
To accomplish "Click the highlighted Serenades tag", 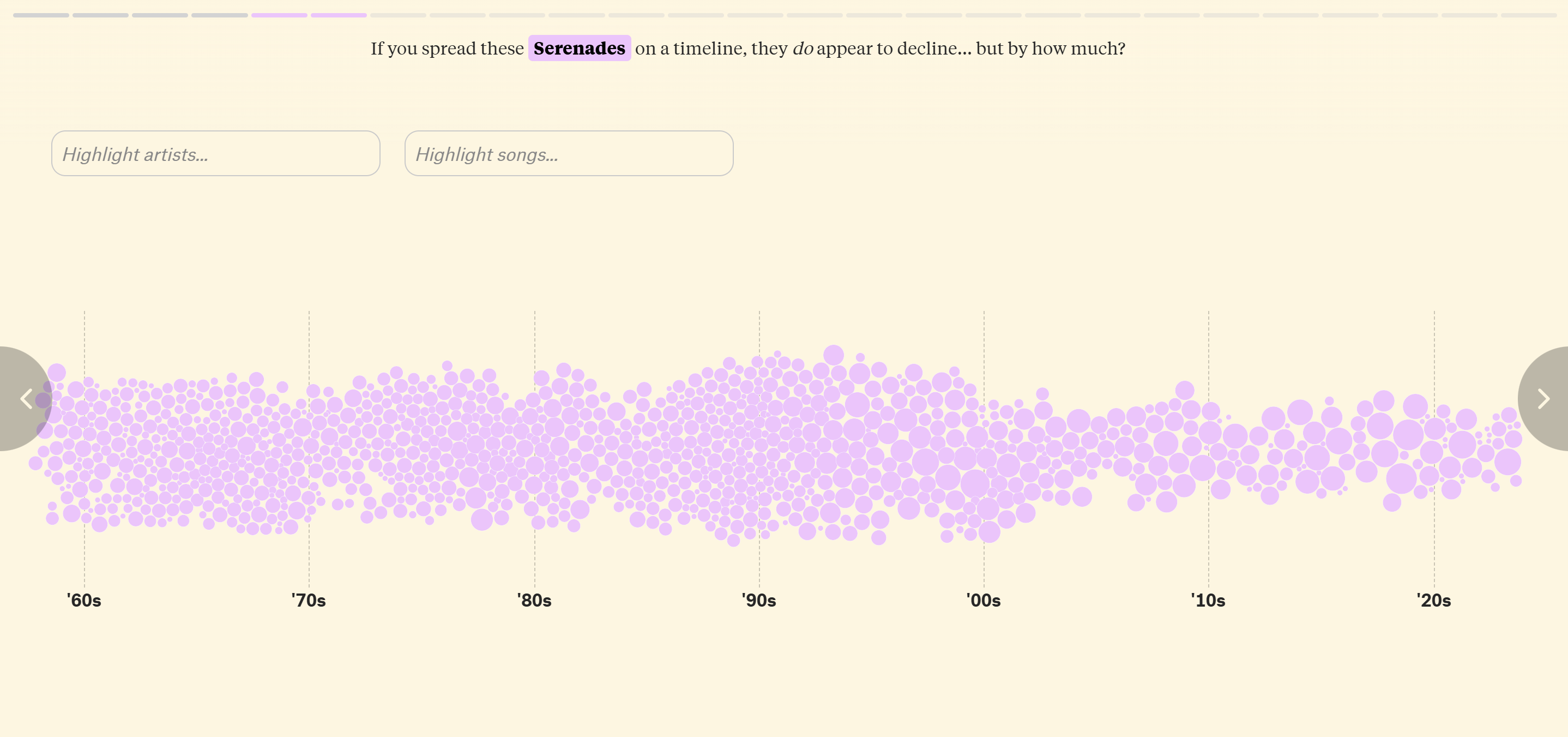I will [579, 48].
